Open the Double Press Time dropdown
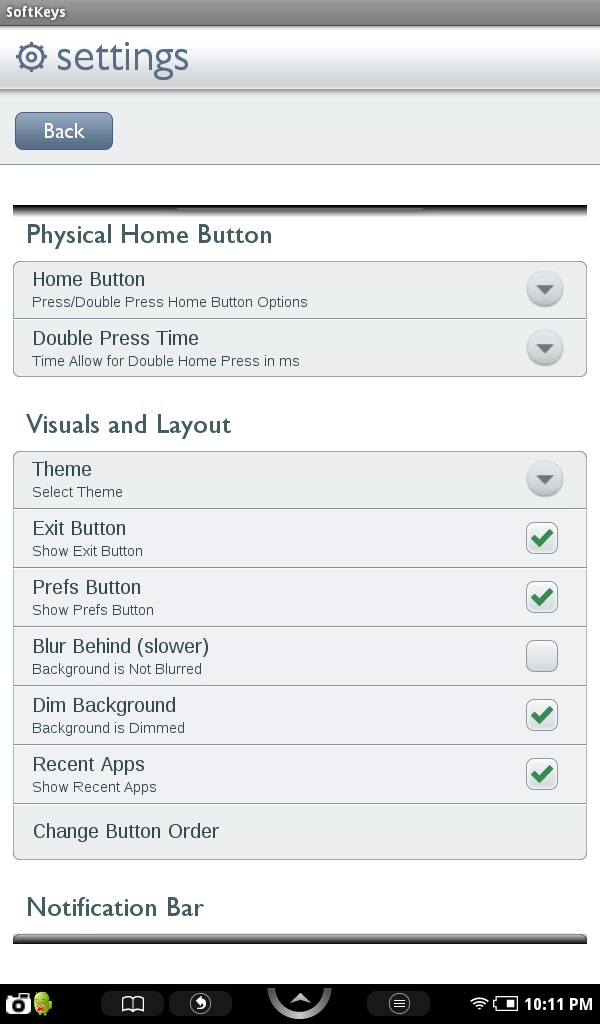 544,348
